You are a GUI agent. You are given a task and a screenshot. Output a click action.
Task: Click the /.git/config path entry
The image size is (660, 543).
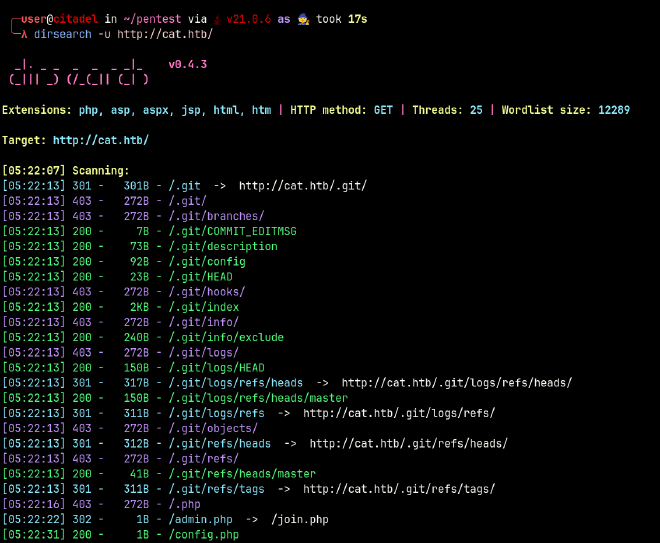click(x=207, y=261)
